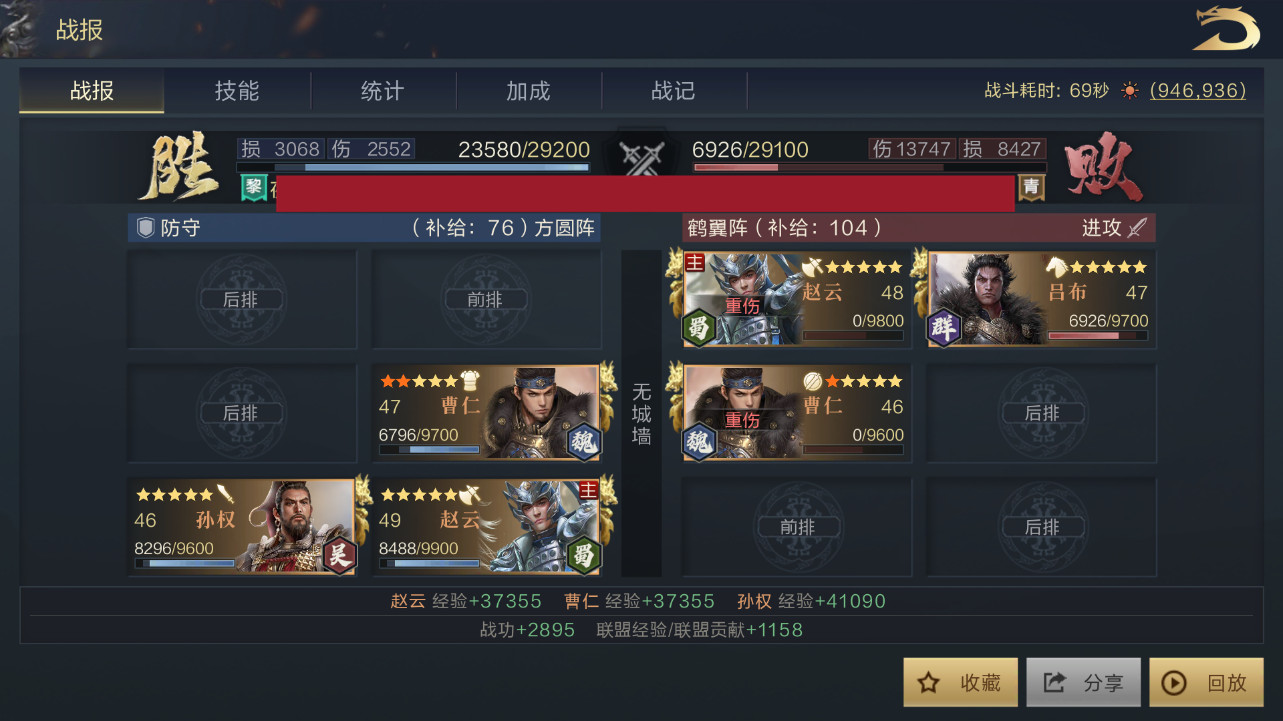Click the 魏 badge on defender 曹仁
Viewport: 1283px width, 721px height.
[x=583, y=441]
